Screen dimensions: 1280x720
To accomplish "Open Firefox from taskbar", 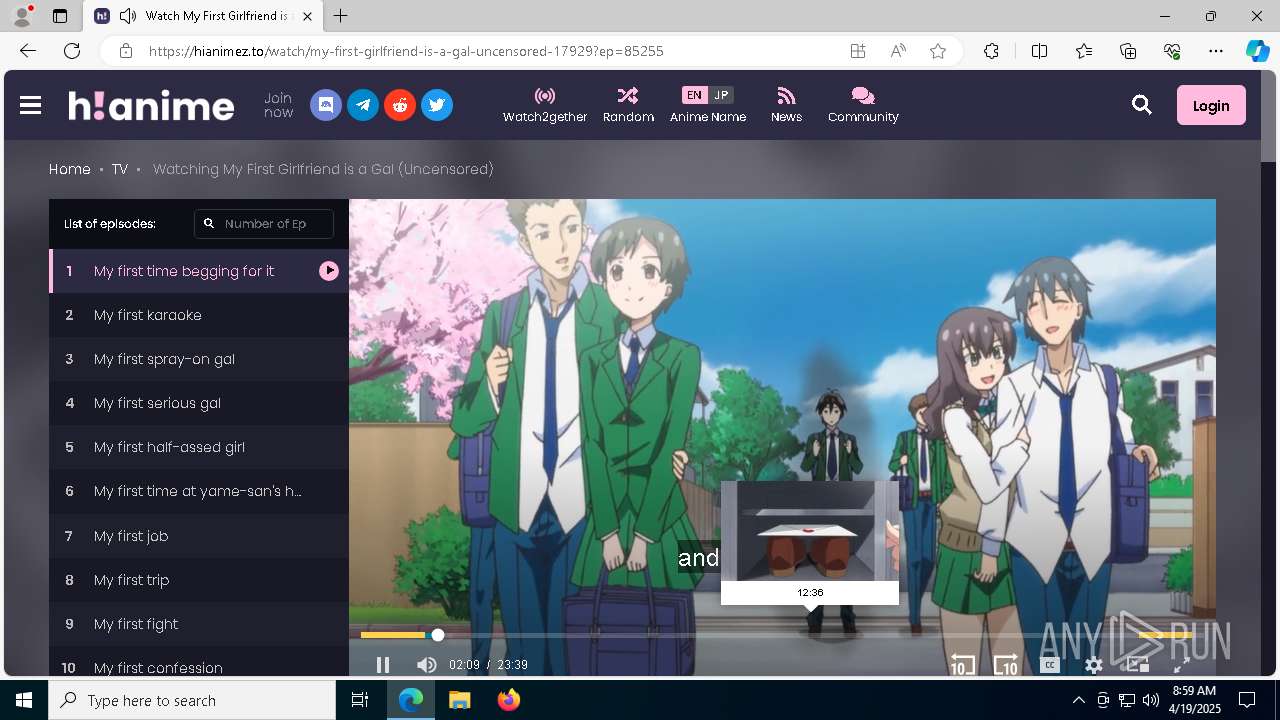I will [509, 700].
